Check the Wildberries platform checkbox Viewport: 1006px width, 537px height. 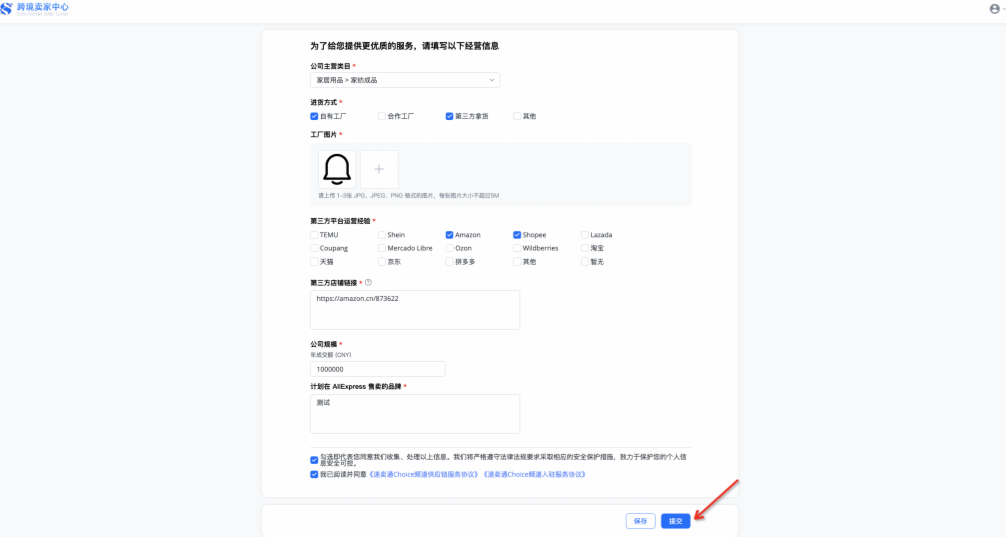pyautogui.click(x=517, y=248)
